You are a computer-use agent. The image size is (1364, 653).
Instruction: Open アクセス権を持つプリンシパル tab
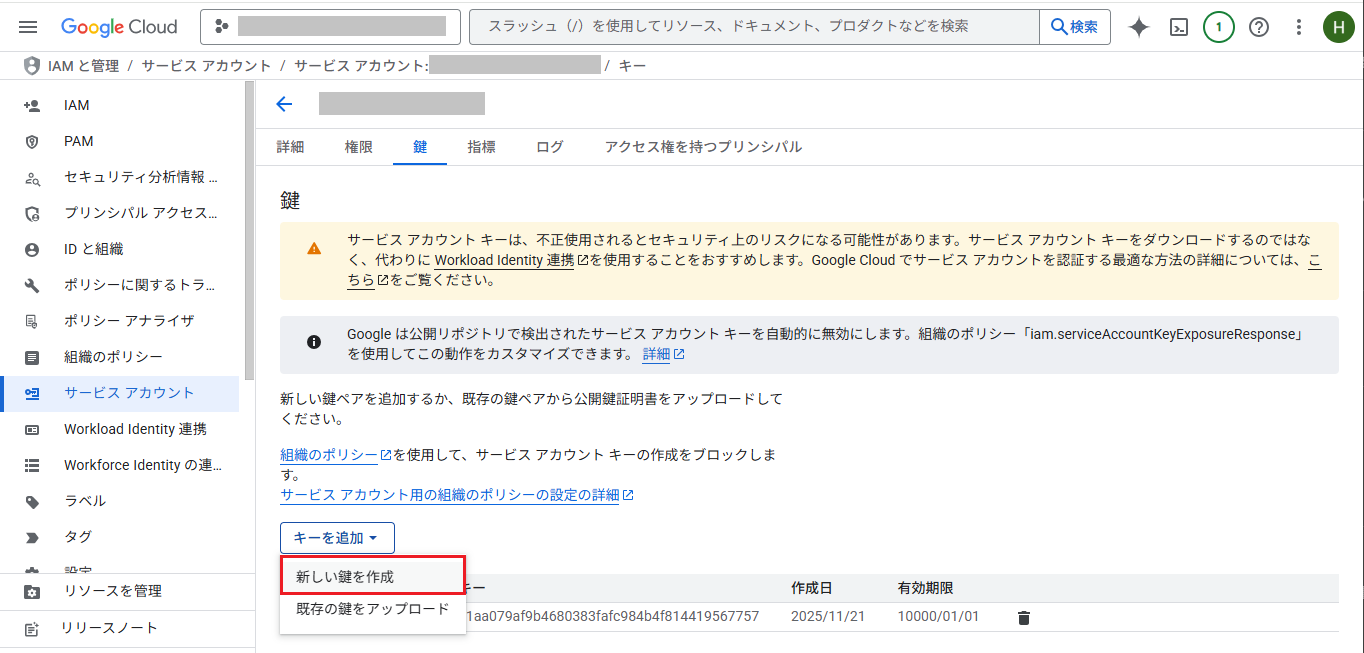click(703, 147)
